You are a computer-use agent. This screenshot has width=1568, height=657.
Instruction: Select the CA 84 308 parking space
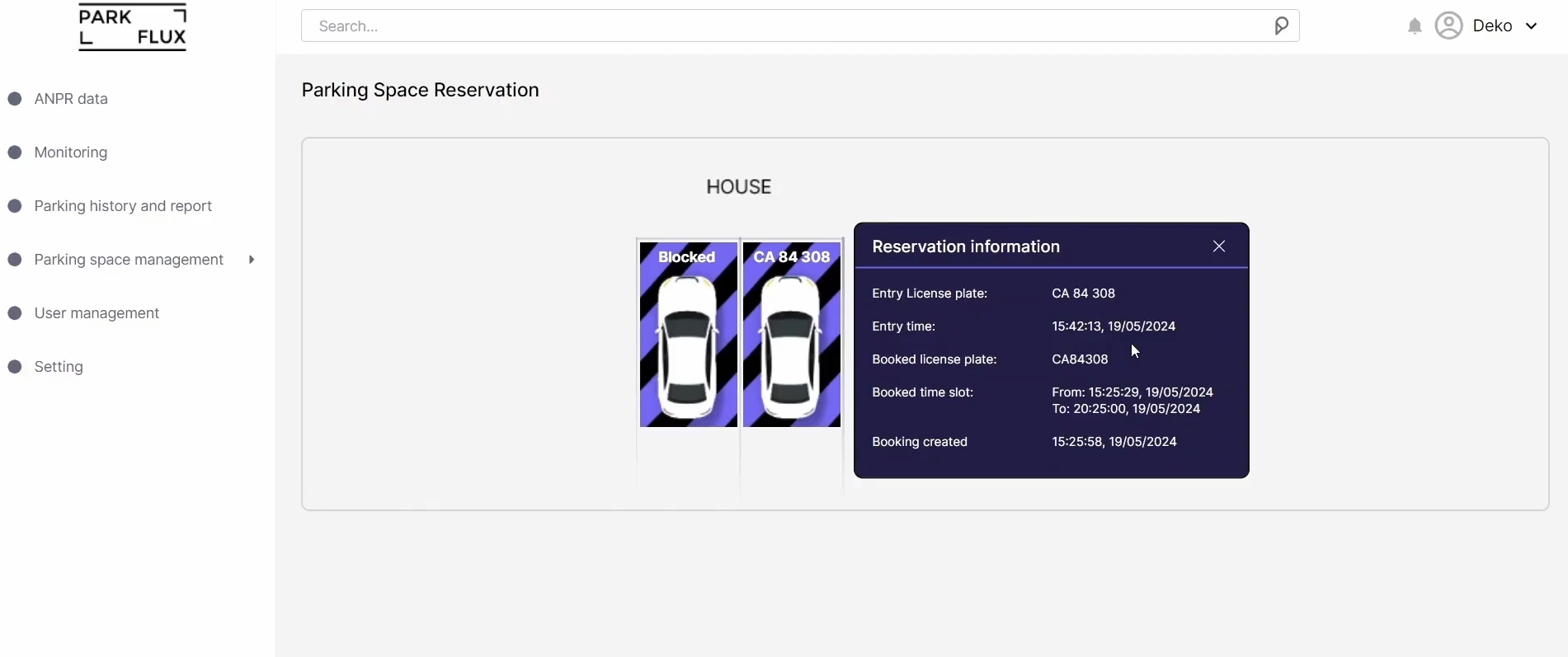[792, 334]
